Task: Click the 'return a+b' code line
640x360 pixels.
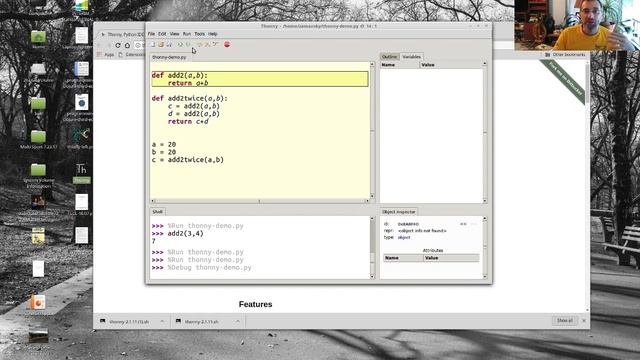Action: 188,83
